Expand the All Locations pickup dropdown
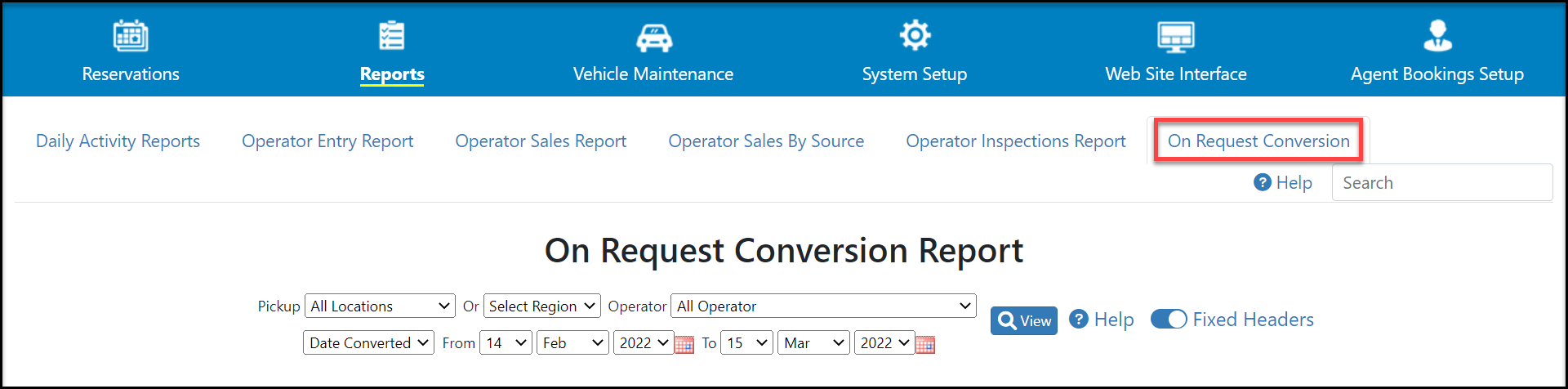This screenshot has width=1568, height=389. (x=380, y=306)
